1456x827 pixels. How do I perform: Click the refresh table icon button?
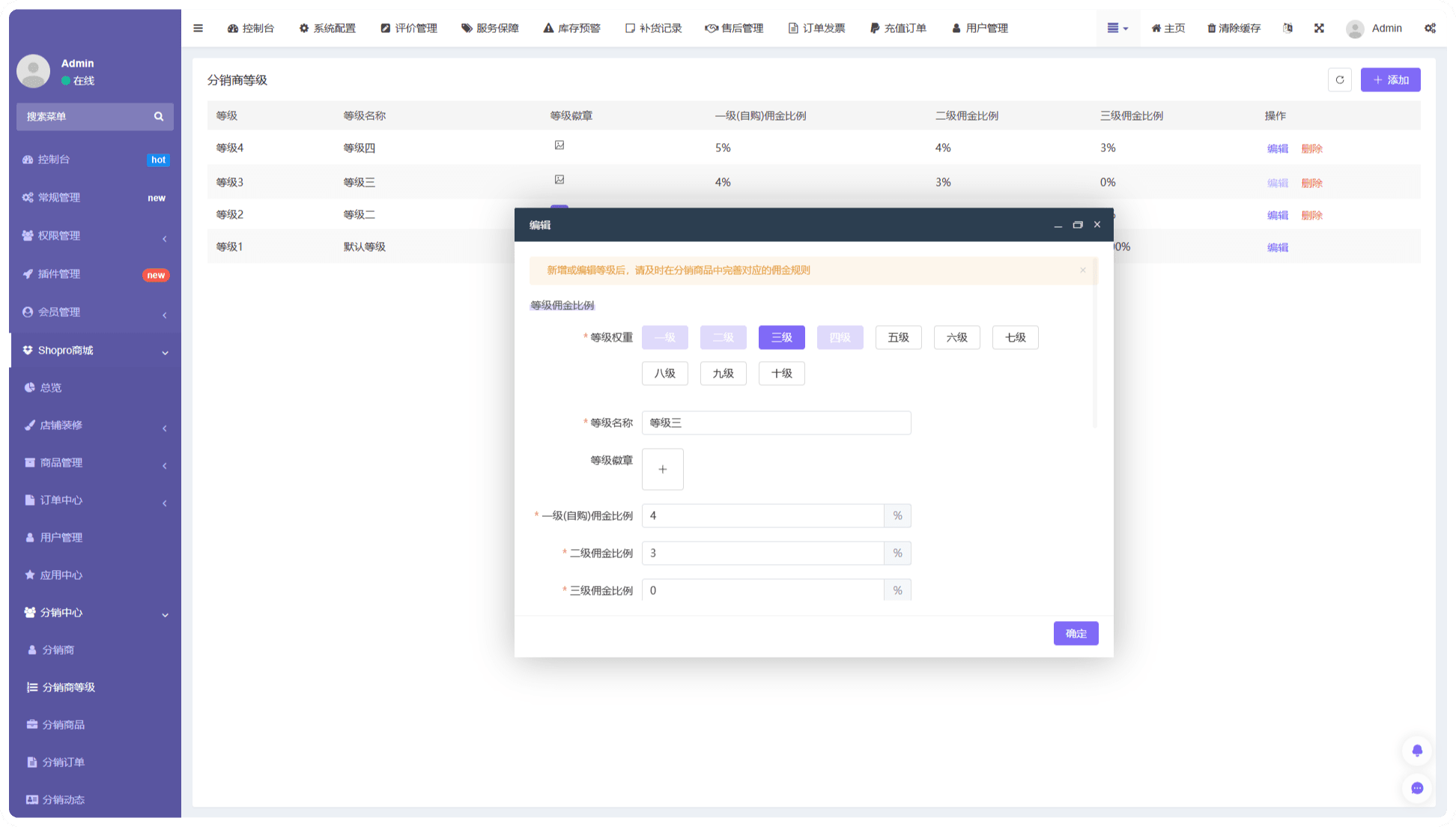point(1339,80)
